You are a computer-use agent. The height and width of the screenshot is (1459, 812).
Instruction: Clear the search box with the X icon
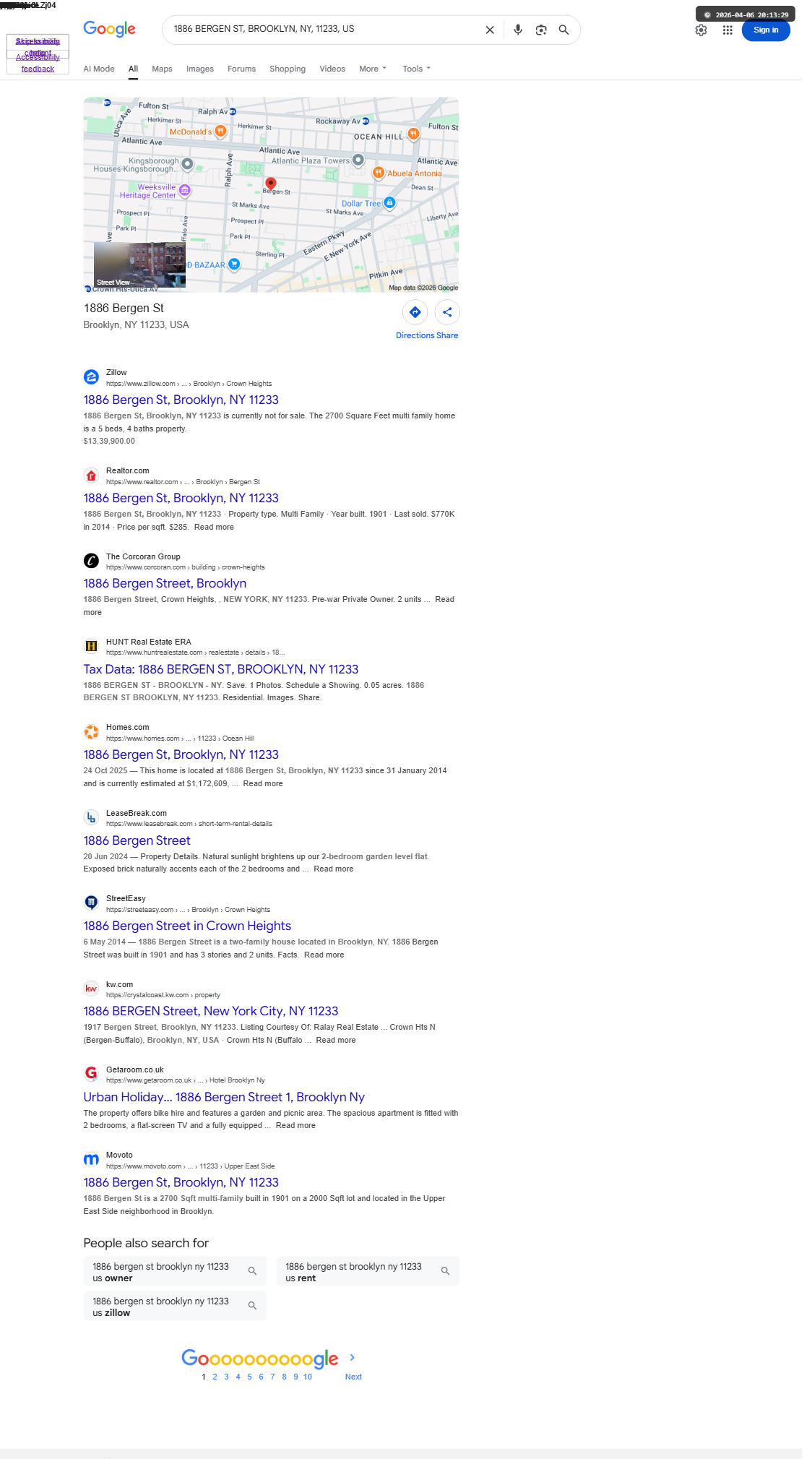490,30
